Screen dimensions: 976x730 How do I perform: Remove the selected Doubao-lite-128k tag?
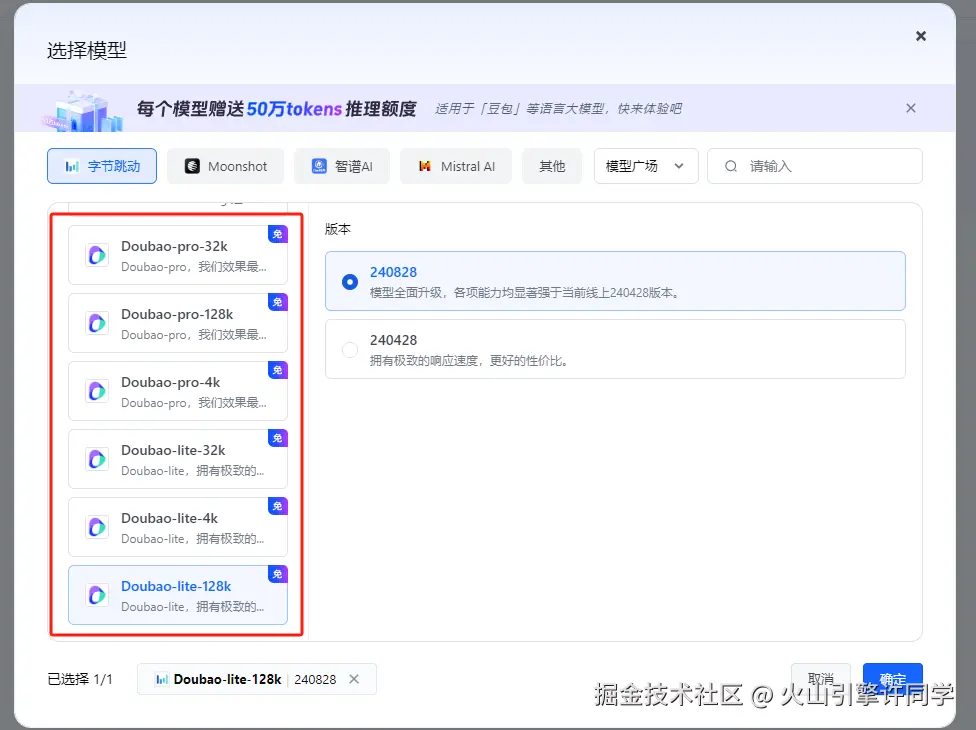pyautogui.click(x=354, y=679)
